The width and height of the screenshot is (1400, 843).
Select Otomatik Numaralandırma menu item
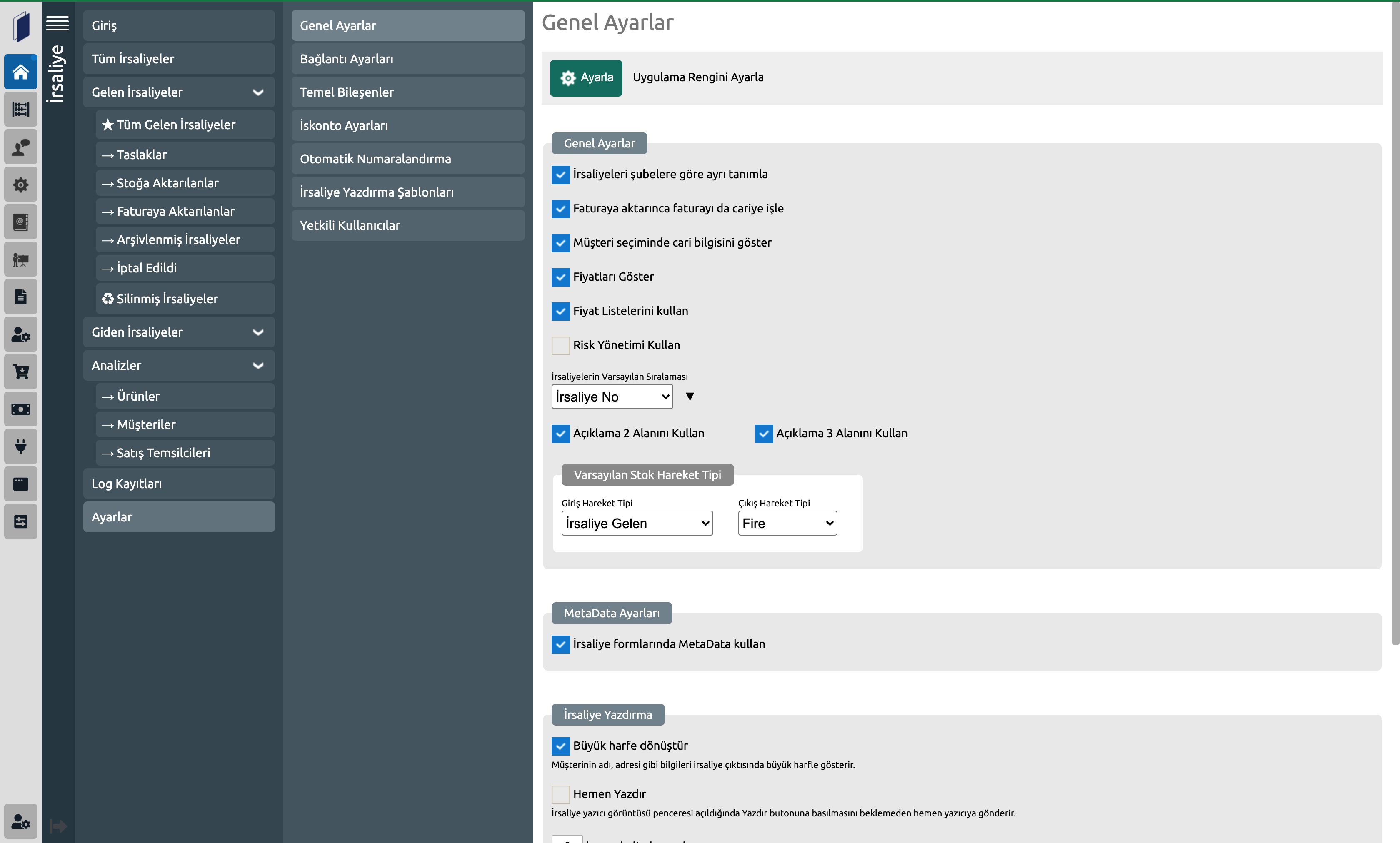point(407,159)
